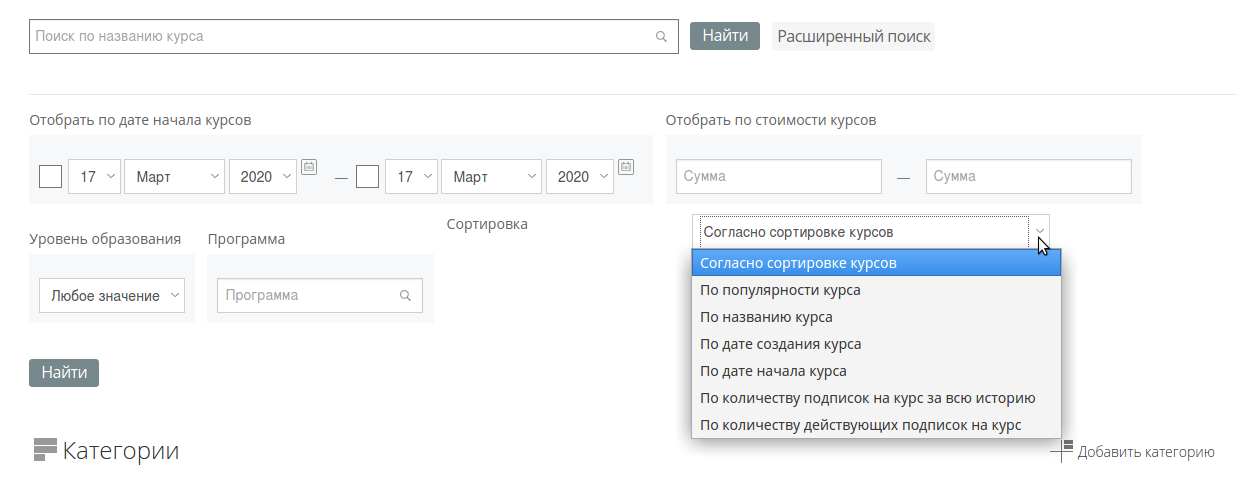Image resolution: width=1250 pixels, height=481 pixels.
Task: Expand the end date day dropdown
Action: (x=410, y=177)
